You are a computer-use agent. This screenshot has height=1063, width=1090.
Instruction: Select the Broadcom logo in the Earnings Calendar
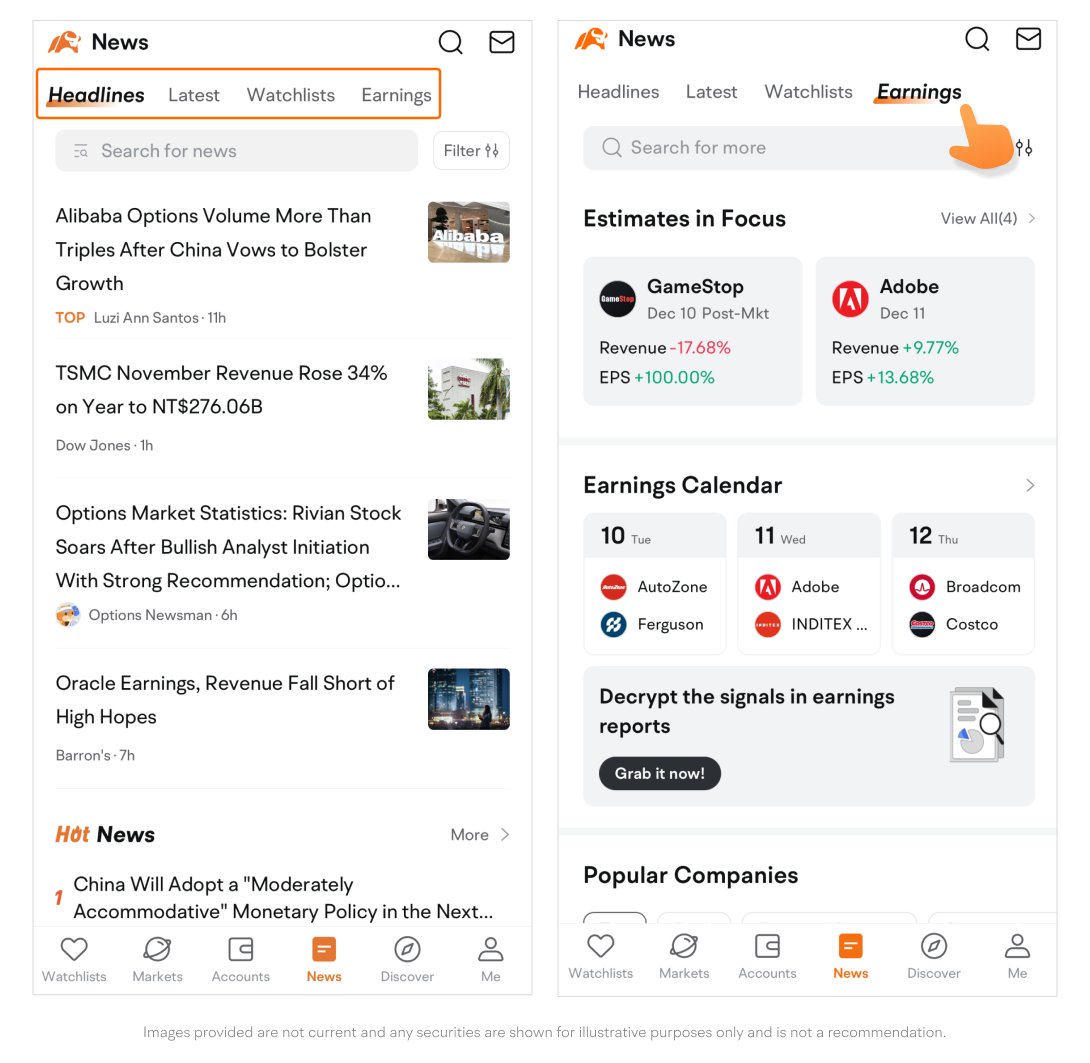pos(922,587)
